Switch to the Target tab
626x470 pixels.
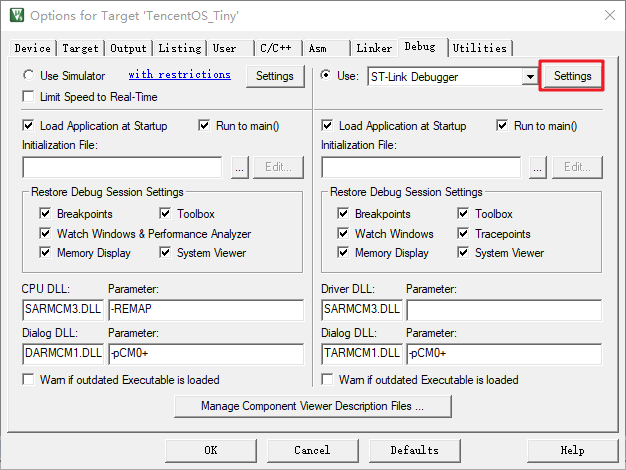pyautogui.click(x=80, y=48)
